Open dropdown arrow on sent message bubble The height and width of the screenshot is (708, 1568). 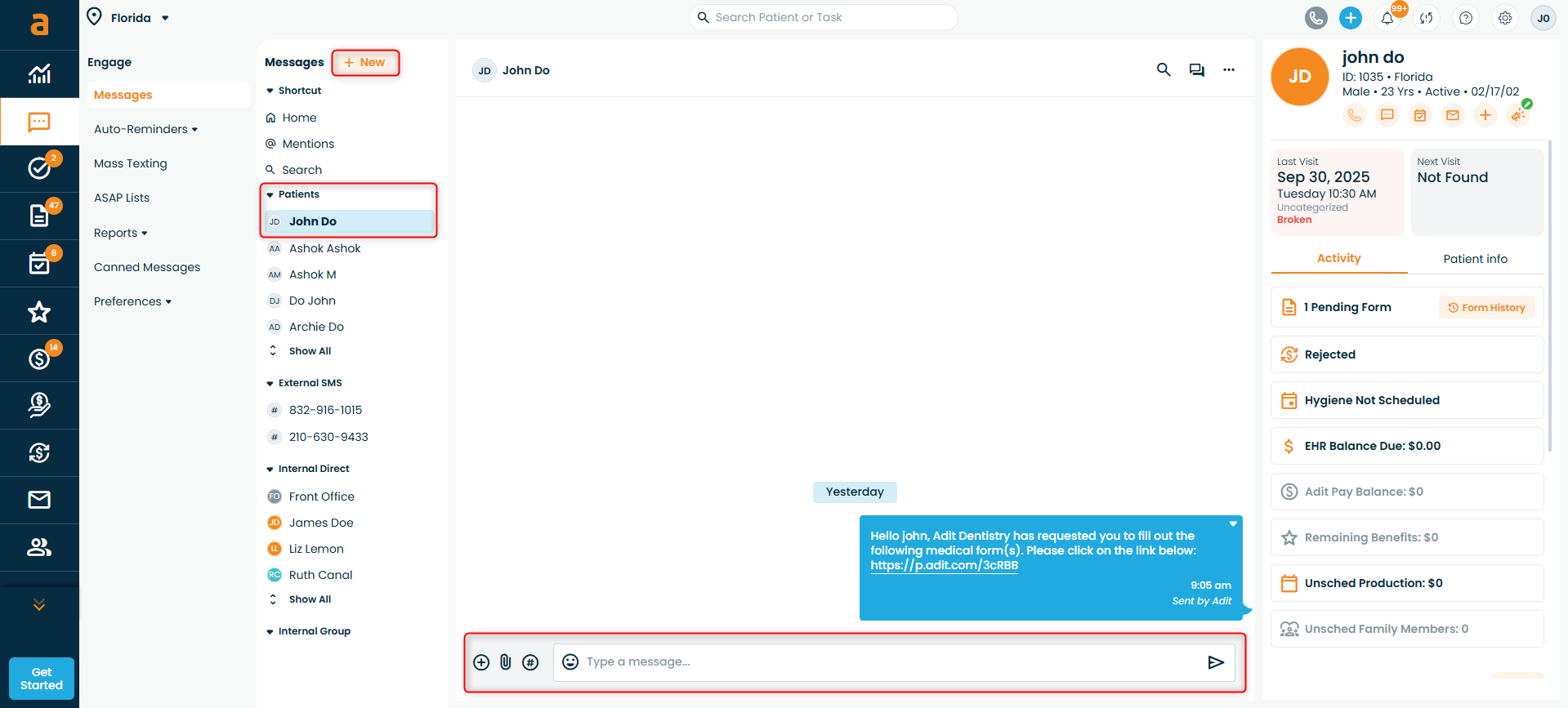click(1233, 524)
